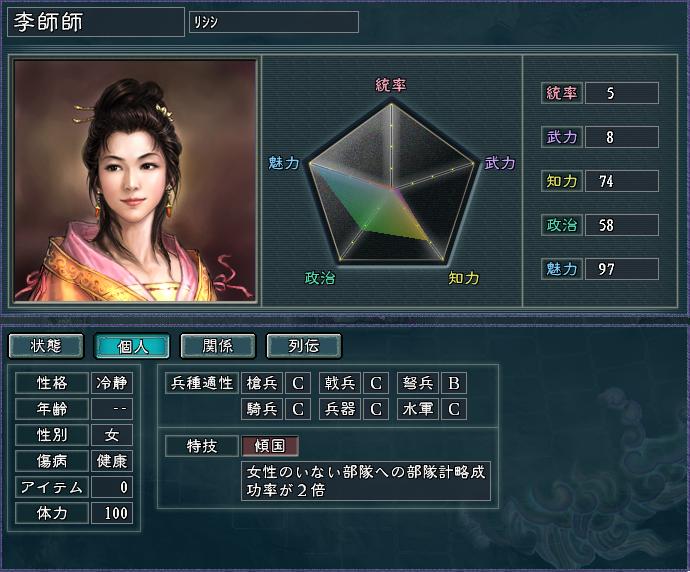Click the 武力 stat label
This screenshot has width=690, height=572.
click(x=562, y=137)
